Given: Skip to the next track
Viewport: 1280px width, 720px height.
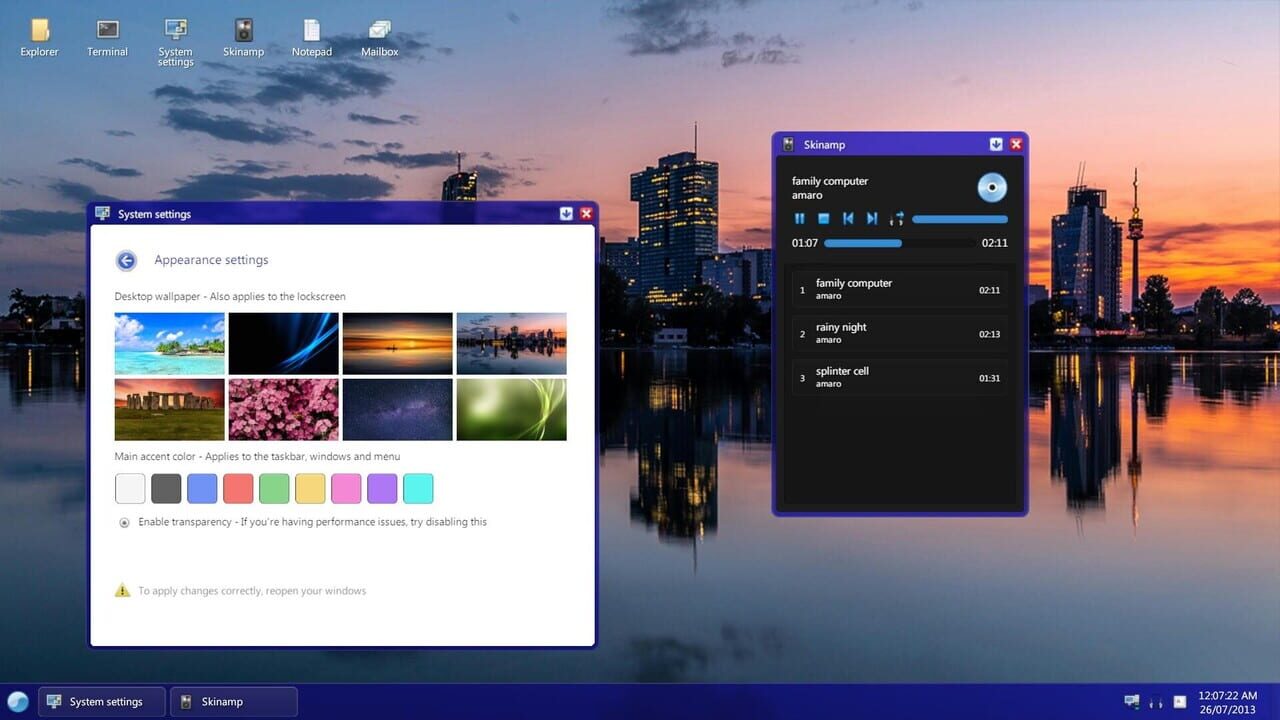Looking at the screenshot, I should 871,218.
